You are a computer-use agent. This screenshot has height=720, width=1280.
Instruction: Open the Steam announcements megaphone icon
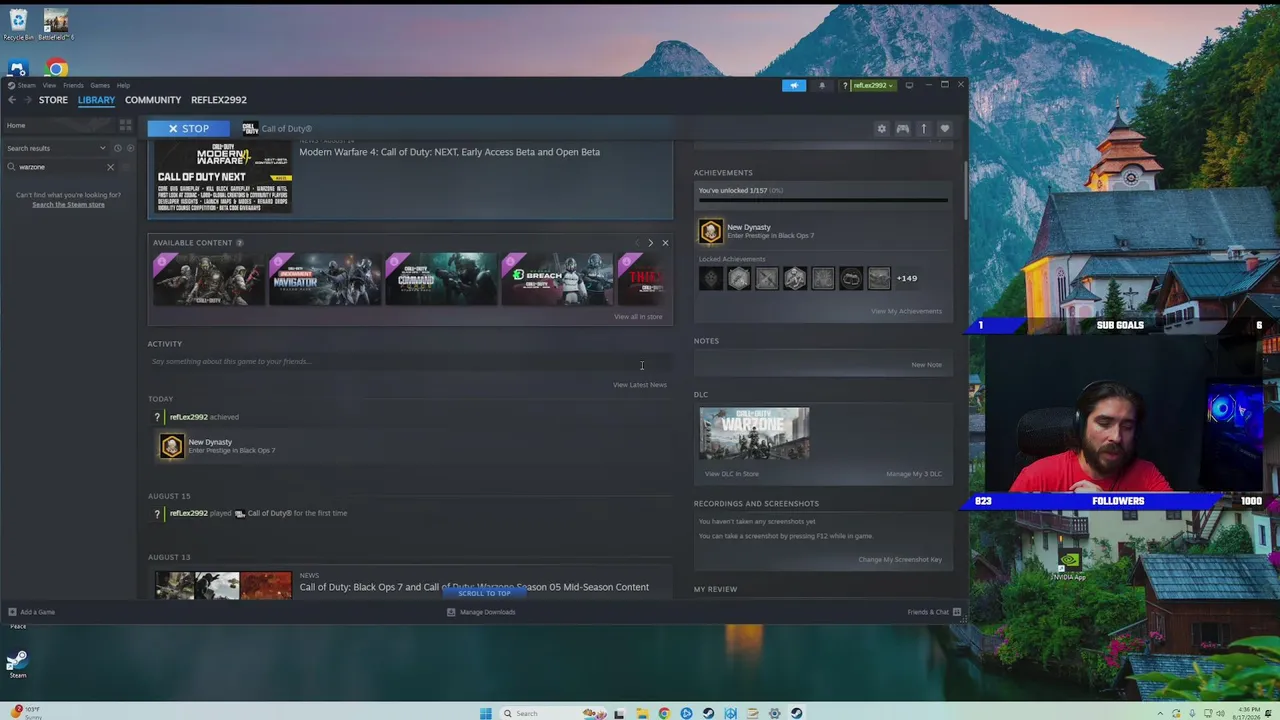tap(794, 85)
